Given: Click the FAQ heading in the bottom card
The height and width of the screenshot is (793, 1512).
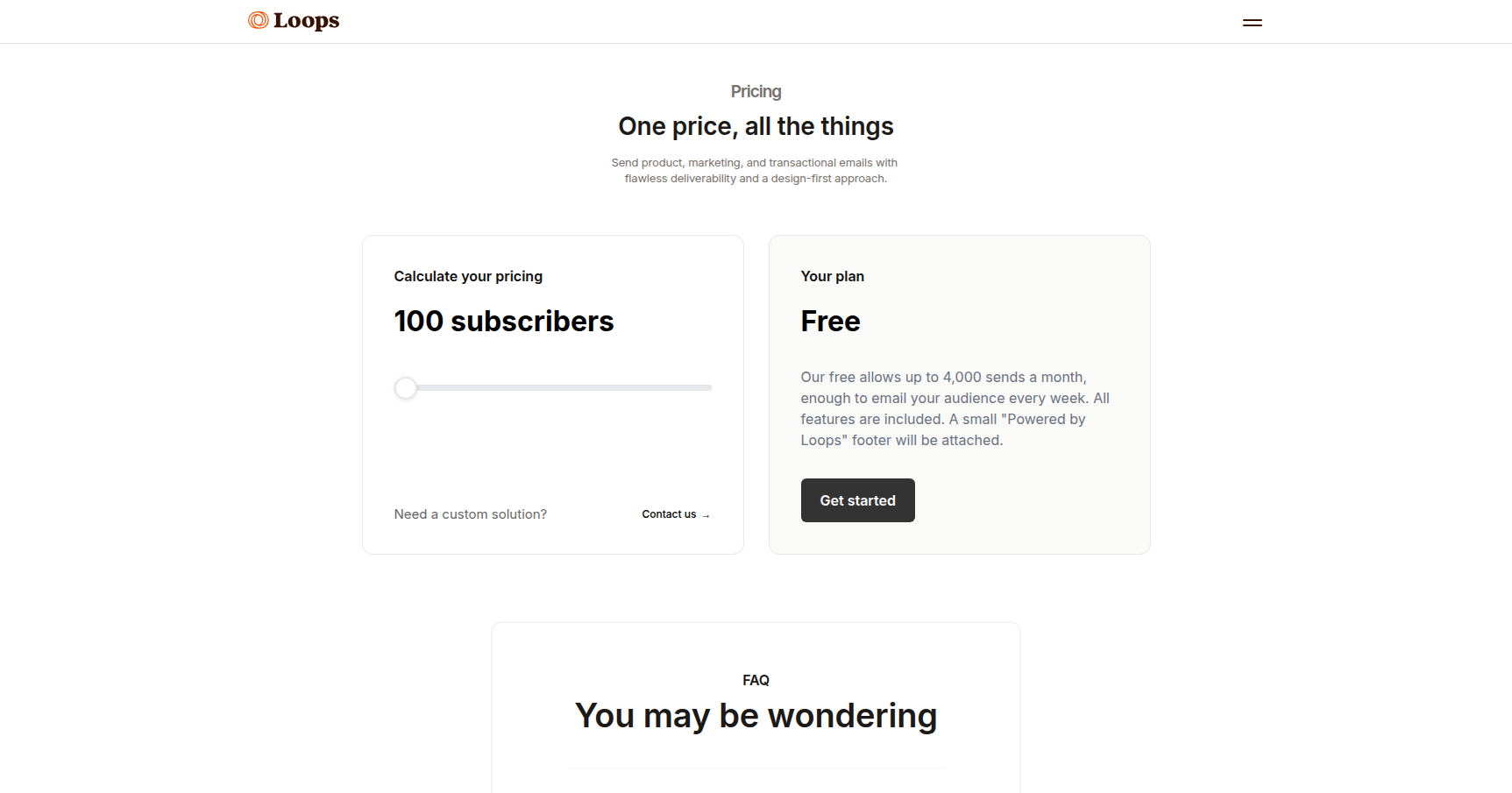Looking at the screenshot, I should coord(756,680).
